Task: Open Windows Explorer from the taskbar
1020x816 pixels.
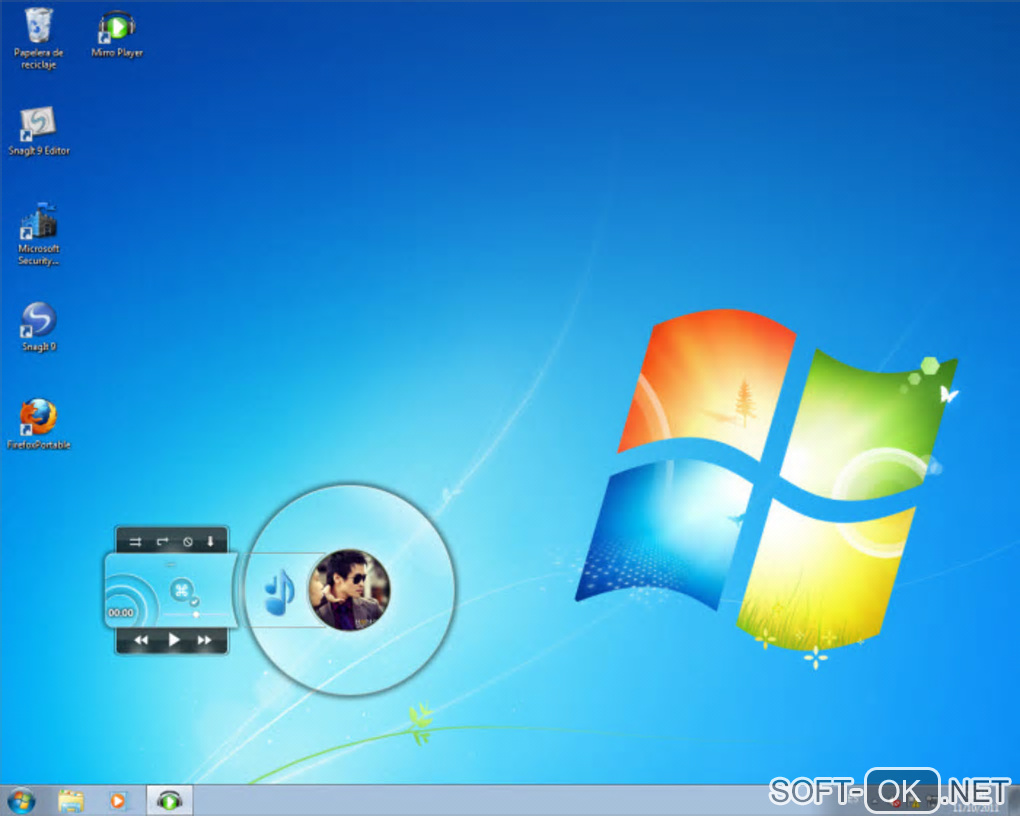Action: pyautogui.click(x=71, y=800)
